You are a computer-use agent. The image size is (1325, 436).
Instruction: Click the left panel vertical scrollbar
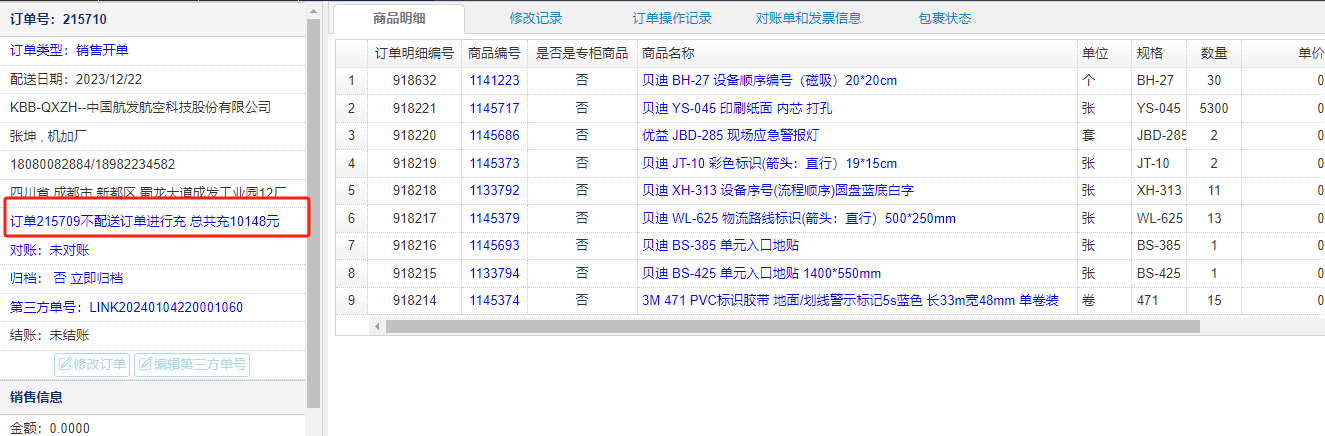pyautogui.click(x=313, y=212)
